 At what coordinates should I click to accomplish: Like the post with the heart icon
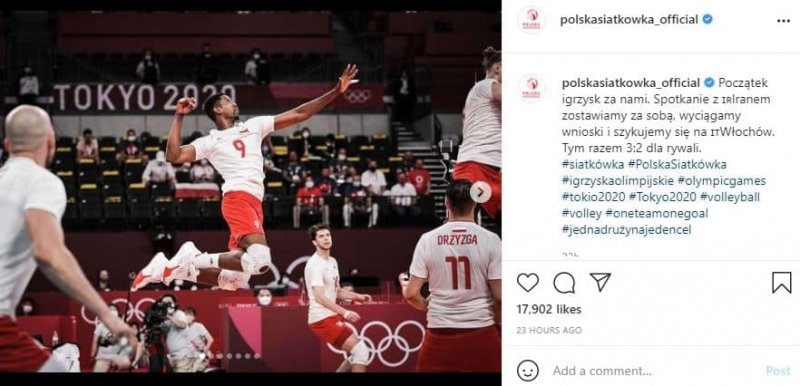click(x=528, y=282)
